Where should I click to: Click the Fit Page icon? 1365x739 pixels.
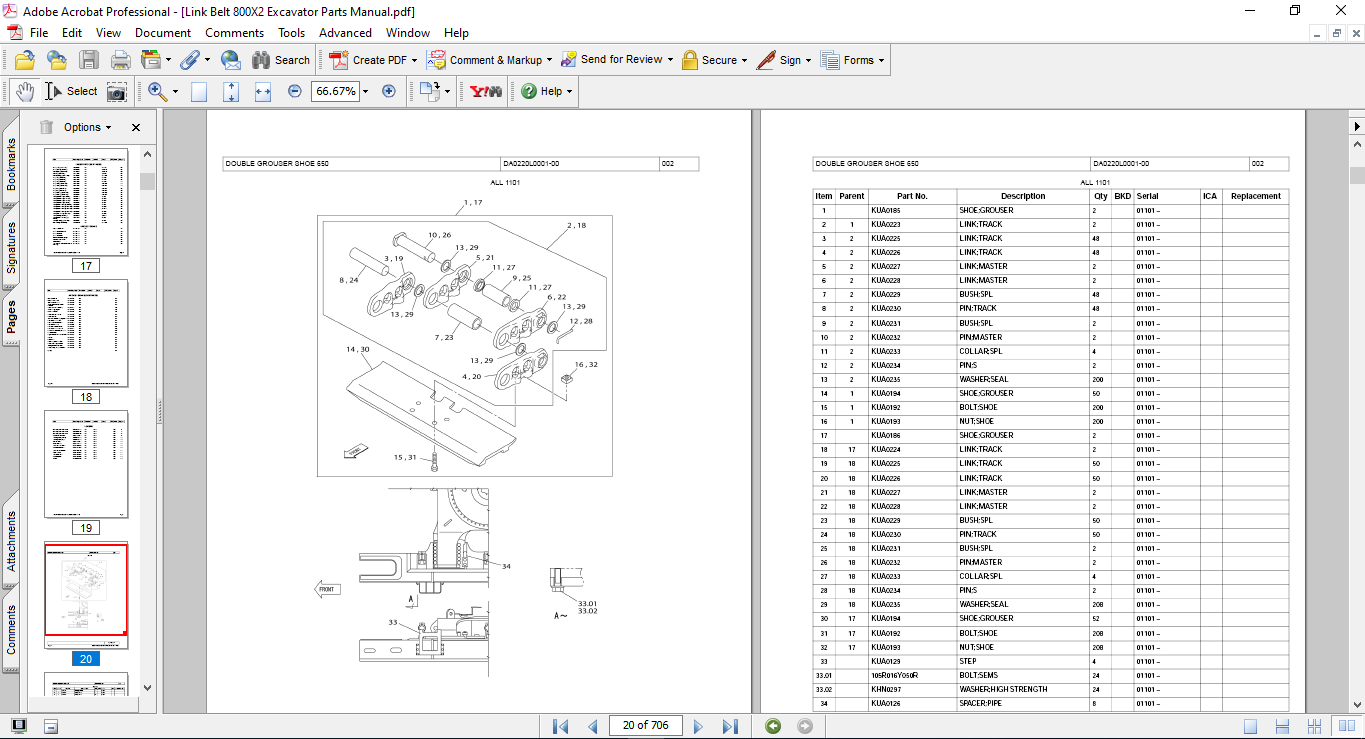point(231,91)
